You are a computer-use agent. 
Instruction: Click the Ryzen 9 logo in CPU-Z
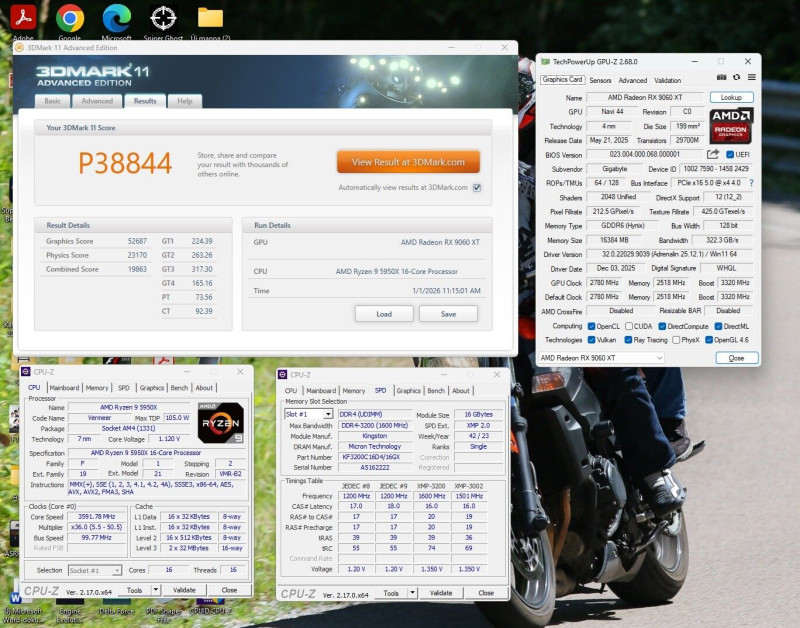220,422
